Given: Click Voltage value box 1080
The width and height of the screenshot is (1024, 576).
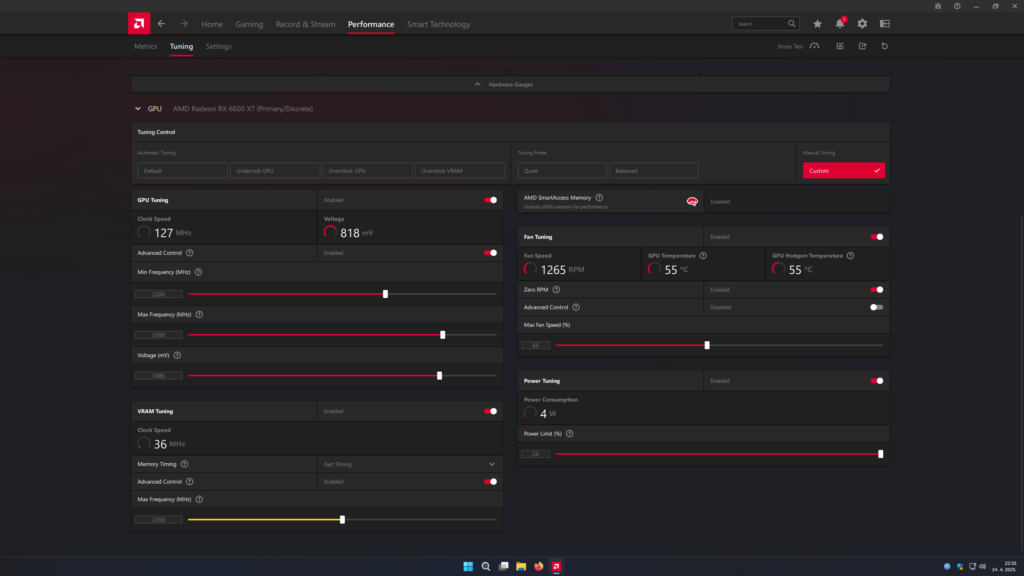Looking at the screenshot, I should pos(159,376).
